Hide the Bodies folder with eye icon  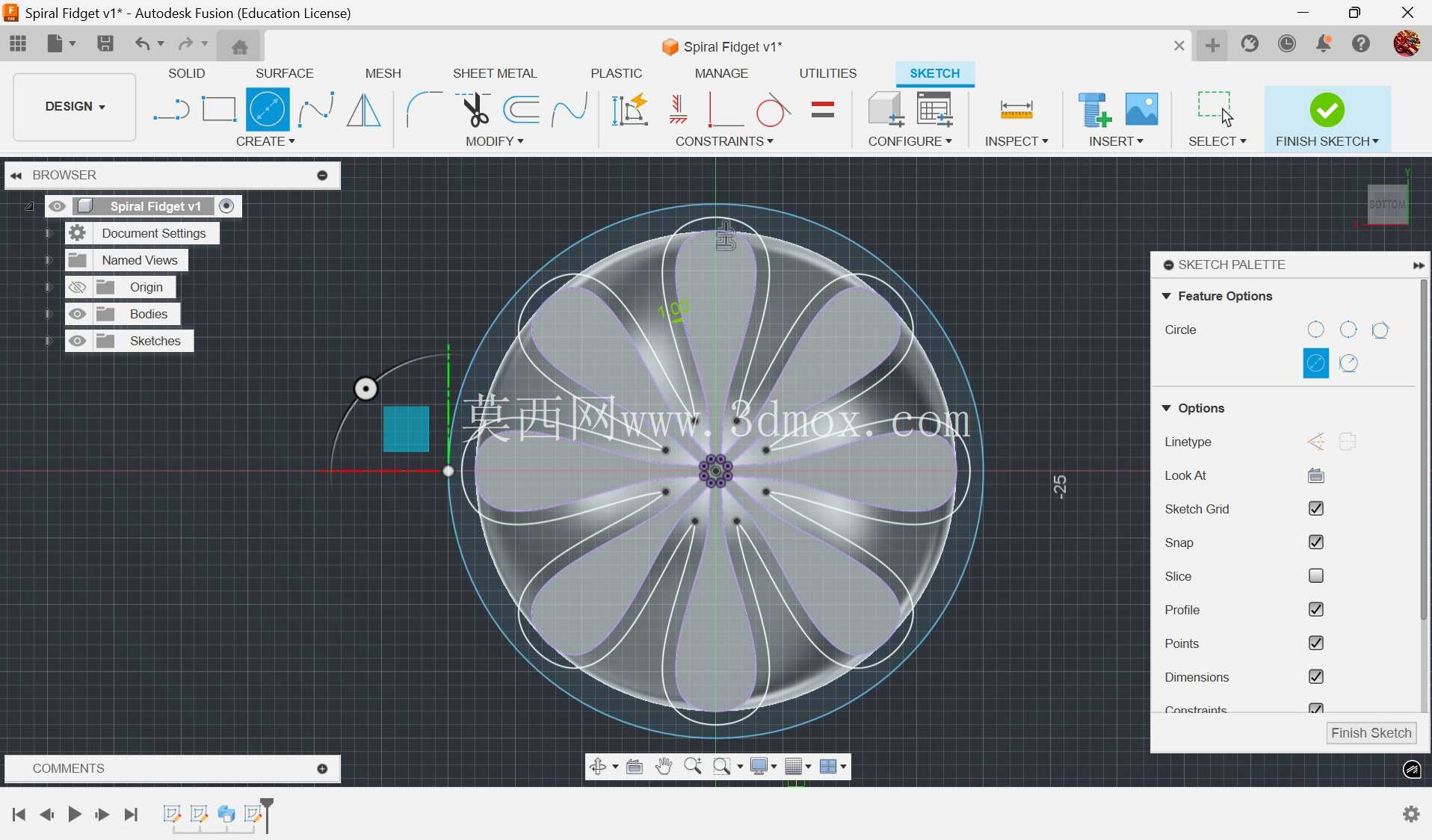coord(78,314)
